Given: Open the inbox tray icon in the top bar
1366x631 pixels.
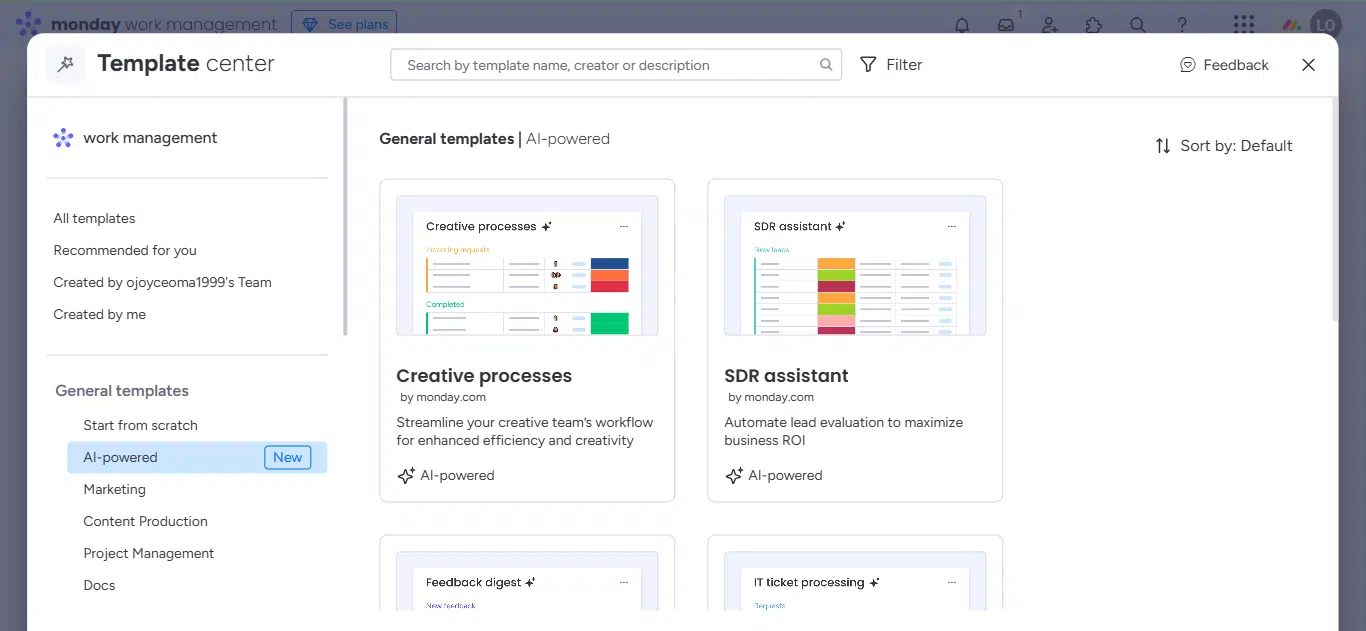Looking at the screenshot, I should 1006,25.
